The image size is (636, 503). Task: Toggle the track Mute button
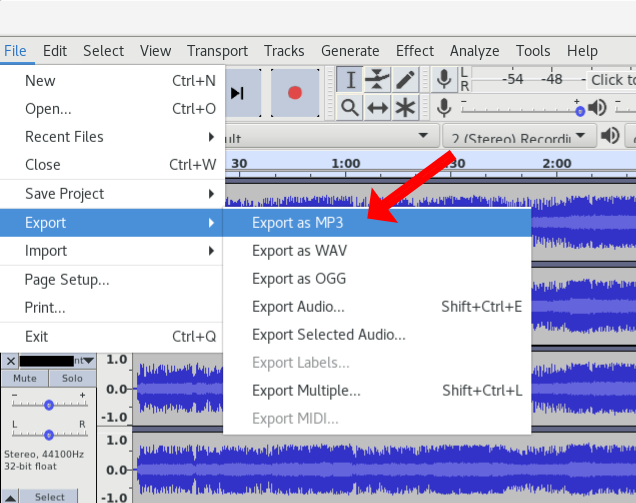25,378
